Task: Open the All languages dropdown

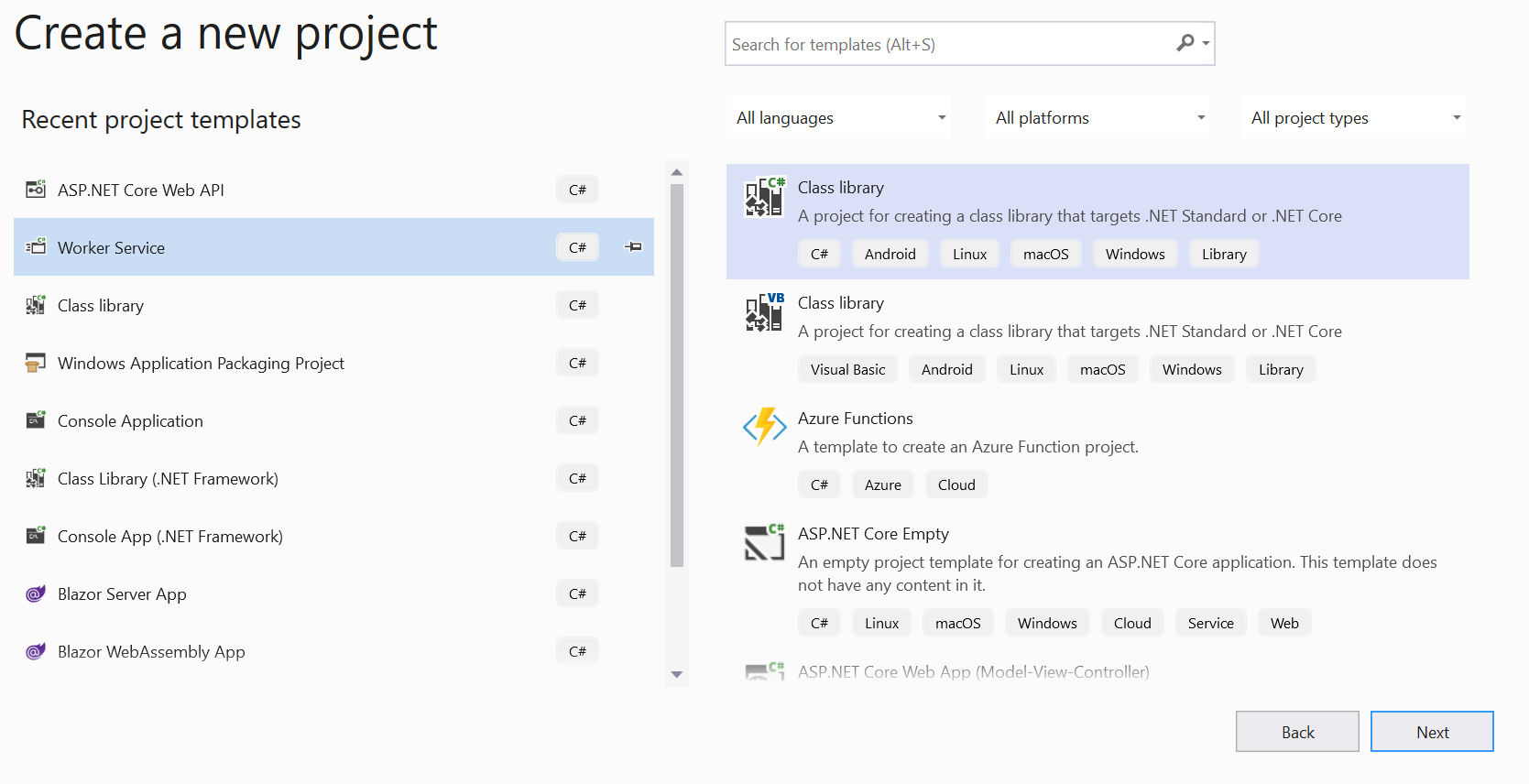Action: (839, 118)
